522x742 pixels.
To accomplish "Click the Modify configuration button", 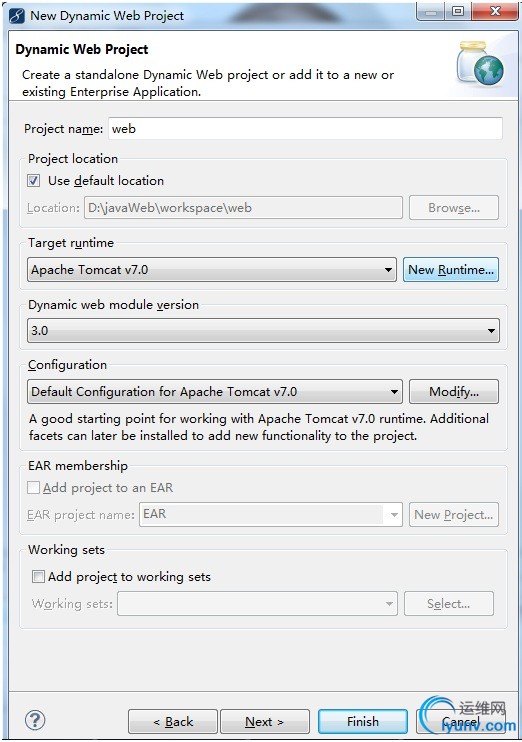I will tap(454, 391).
